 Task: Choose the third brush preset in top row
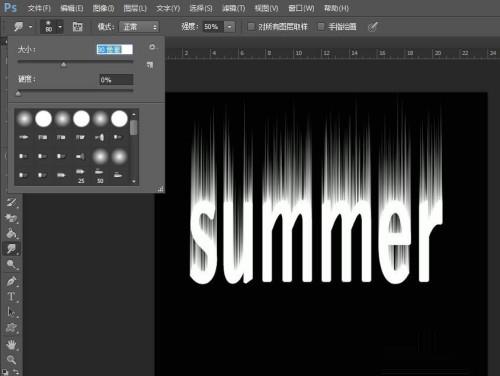point(62,119)
